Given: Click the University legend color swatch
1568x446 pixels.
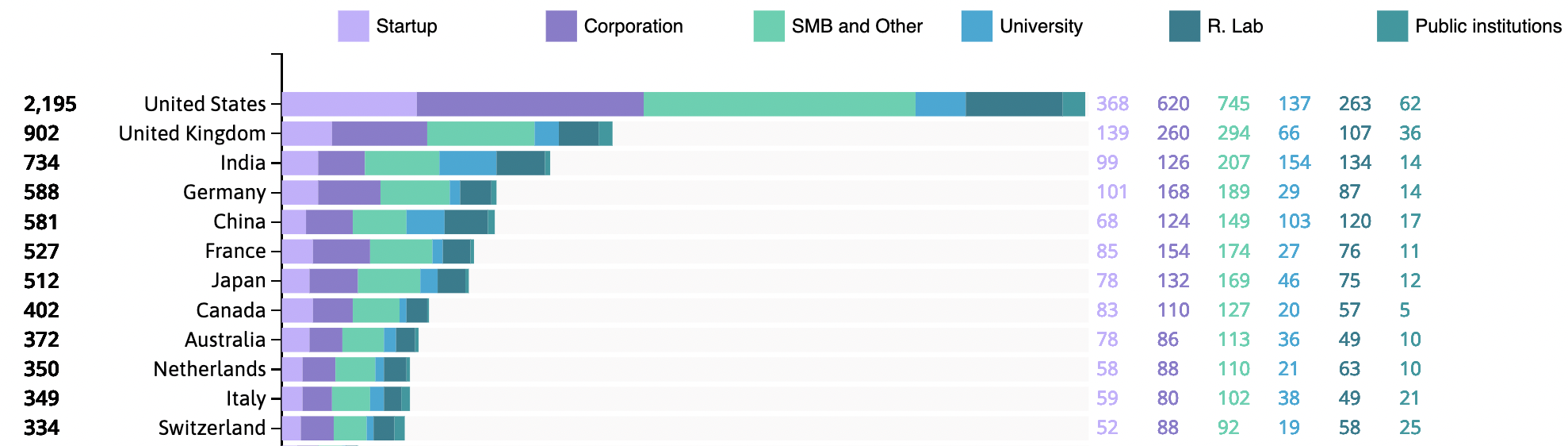Looking at the screenshot, I should pos(977,26).
